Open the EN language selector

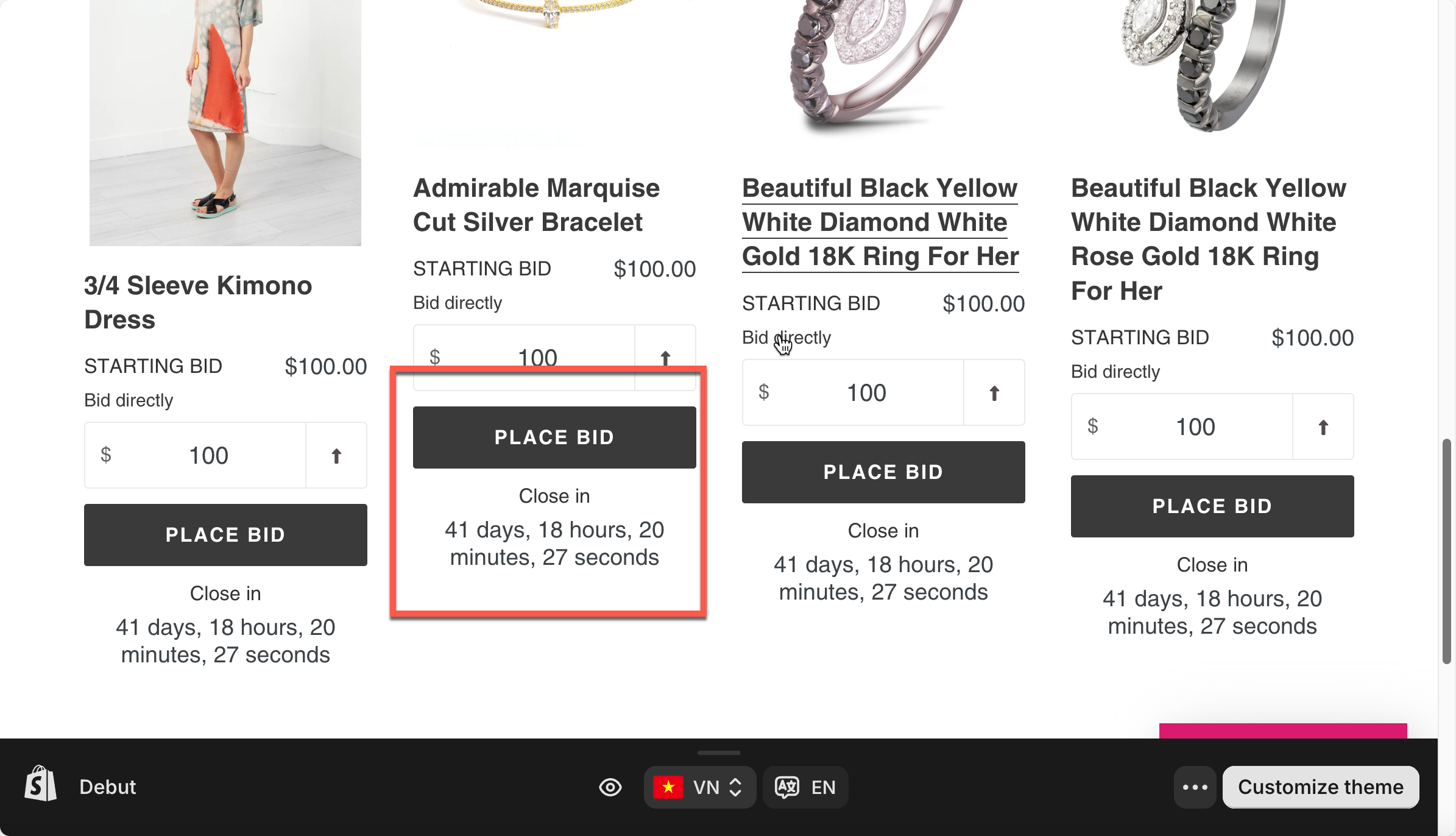805,787
